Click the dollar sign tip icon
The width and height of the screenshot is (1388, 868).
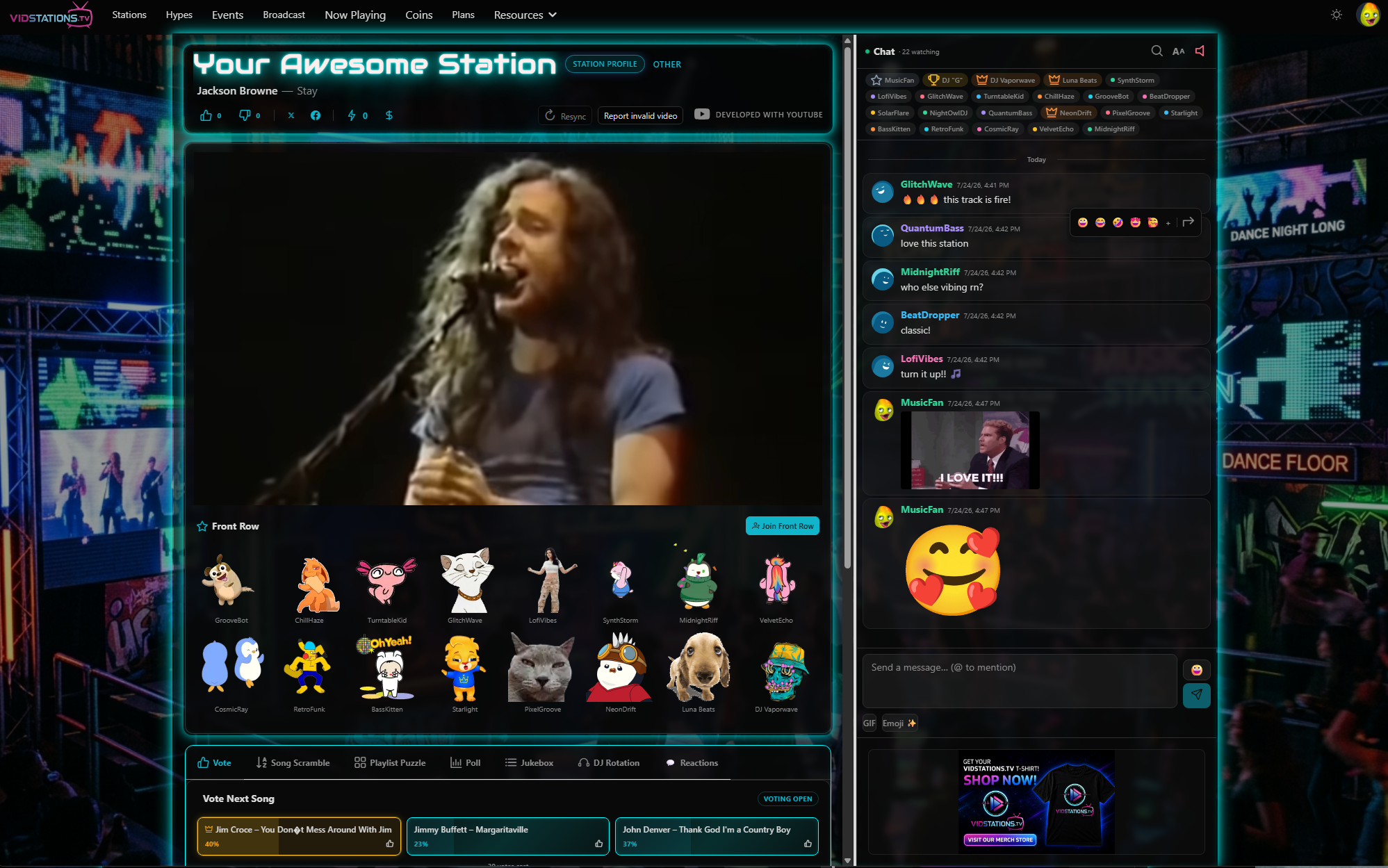pos(389,115)
